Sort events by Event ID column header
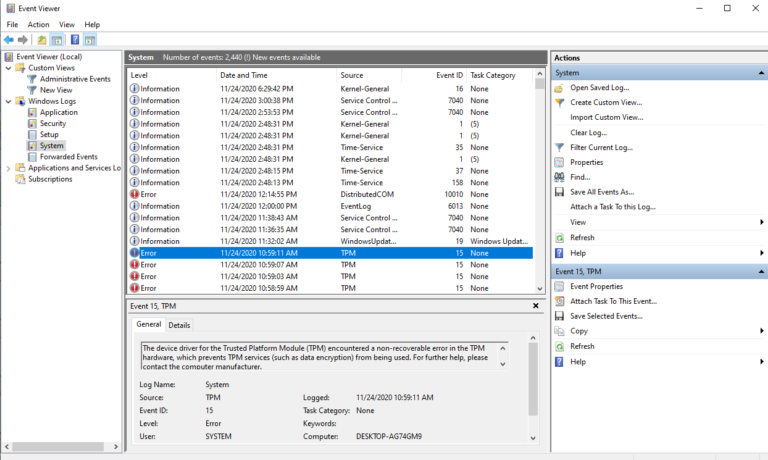This screenshot has height=460, width=768. (434, 75)
